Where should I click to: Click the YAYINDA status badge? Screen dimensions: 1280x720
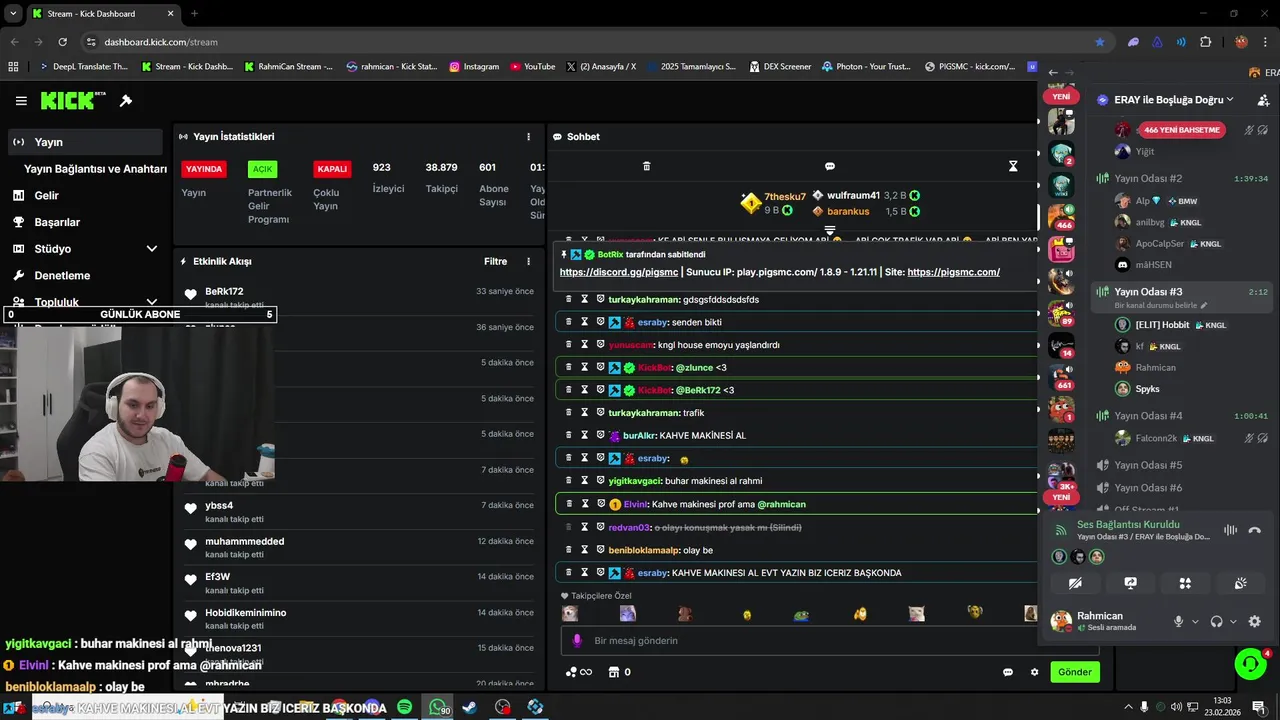coord(204,169)
